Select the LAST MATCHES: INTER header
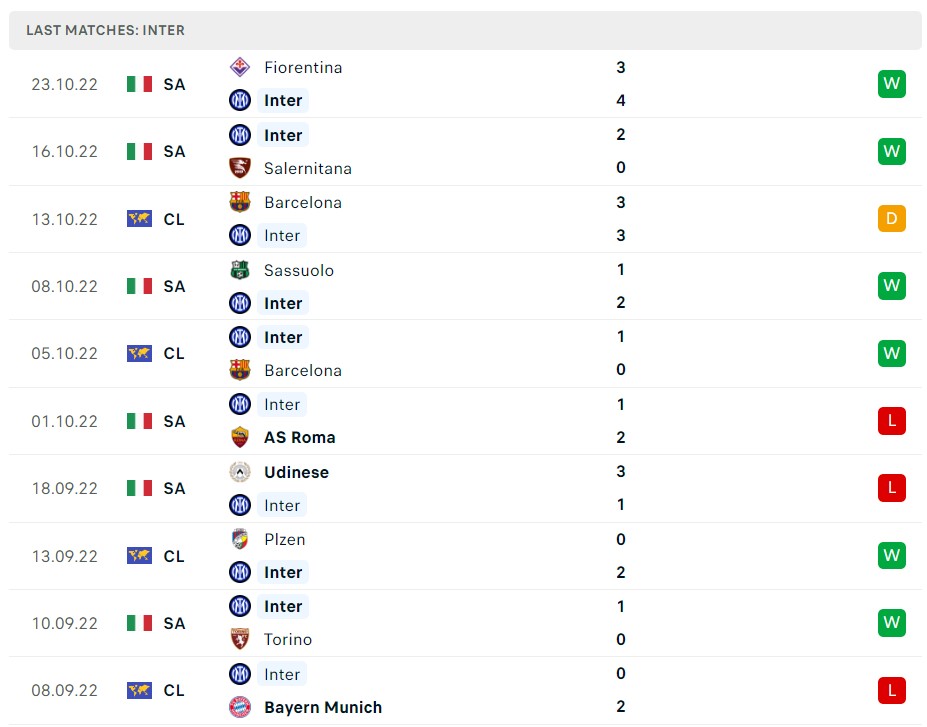This screenshot has height=727, width=927. click(105, 30)
